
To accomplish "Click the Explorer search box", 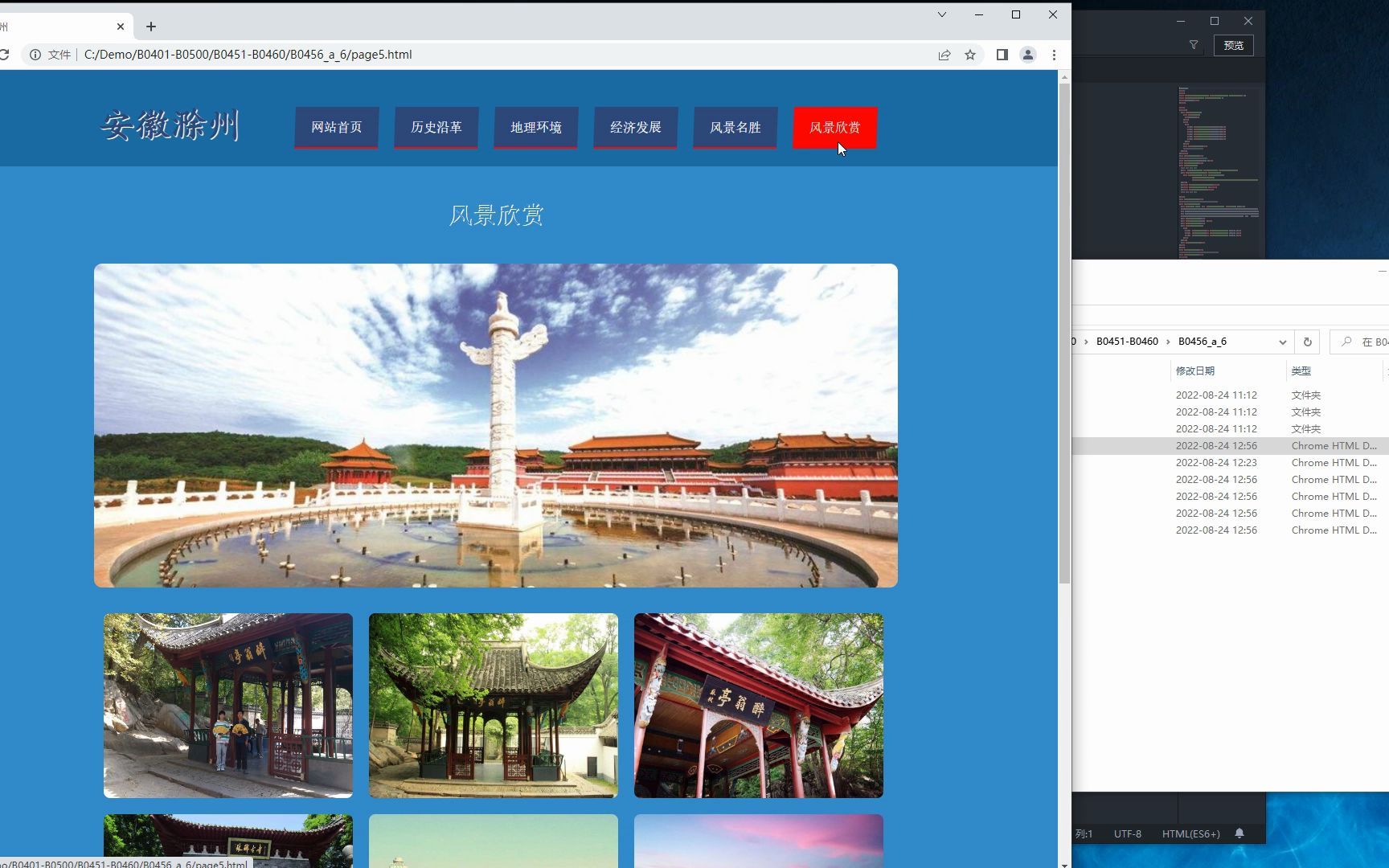I will point(1359,342).
